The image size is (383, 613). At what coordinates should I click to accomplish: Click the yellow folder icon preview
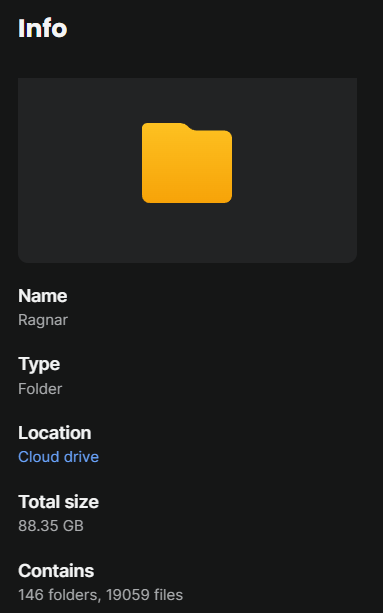click(x=187, y=163)
